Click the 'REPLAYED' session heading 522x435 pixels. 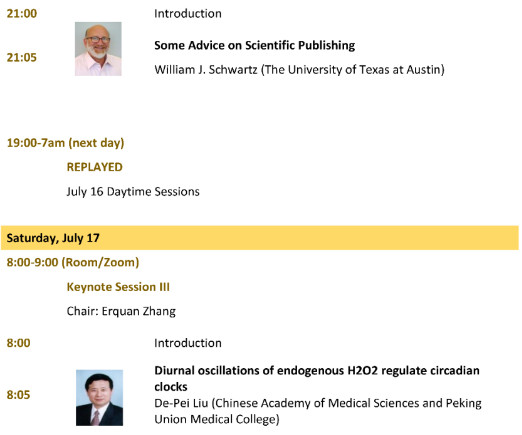(x=95, y=167)
